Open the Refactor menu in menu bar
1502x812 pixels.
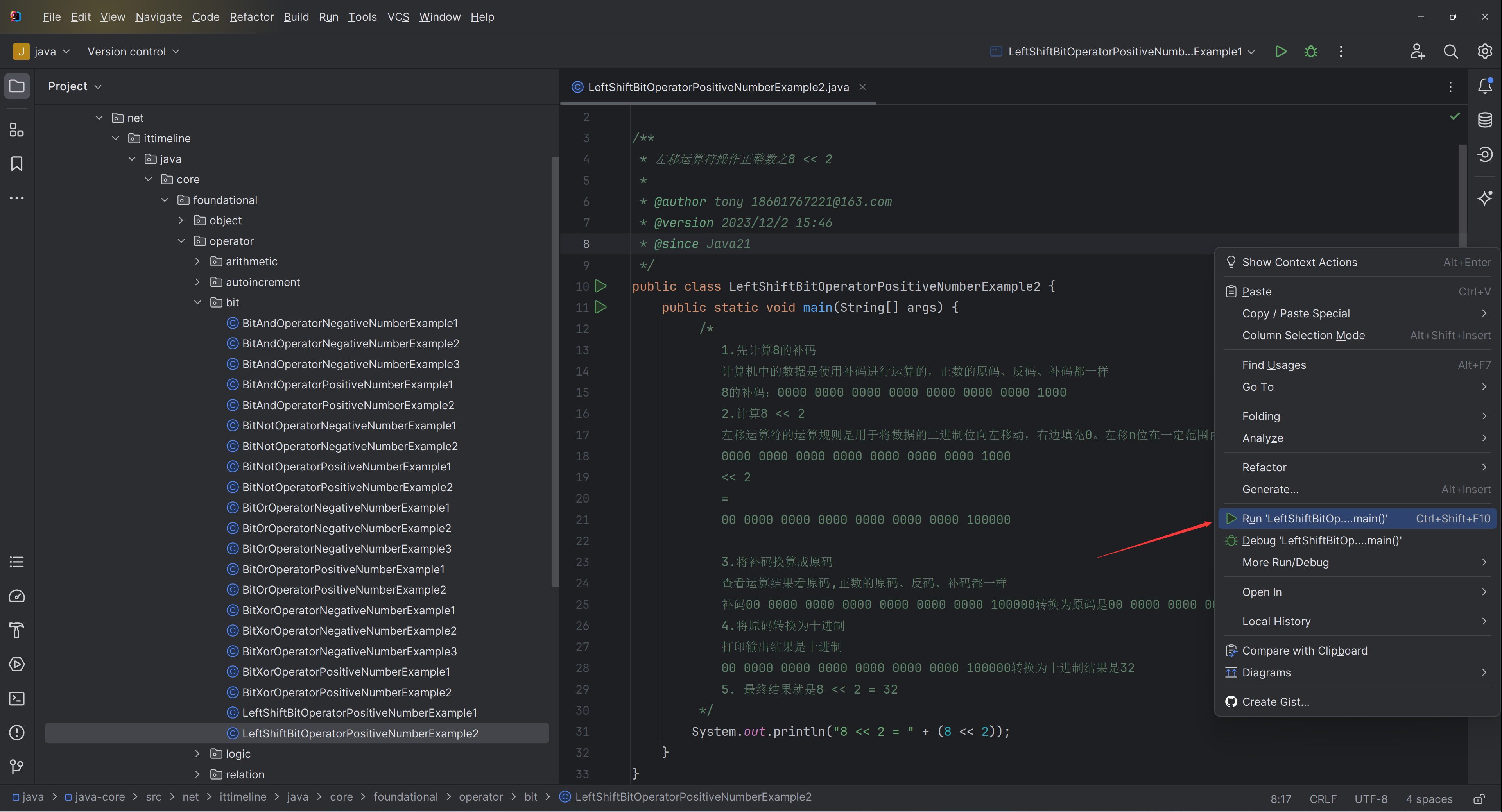251,17
